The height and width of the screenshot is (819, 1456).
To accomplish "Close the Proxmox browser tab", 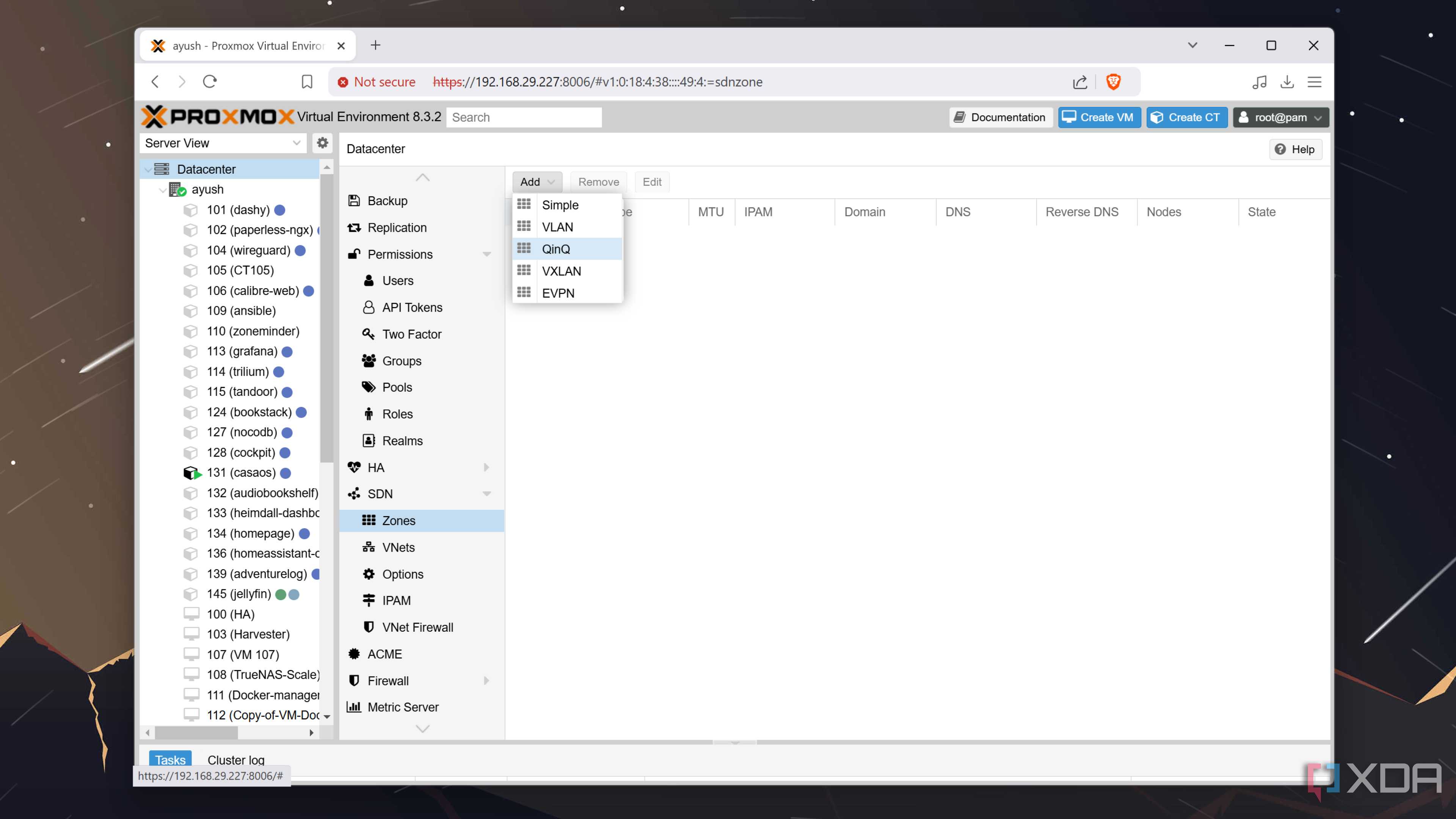I will tap(341, 46).
